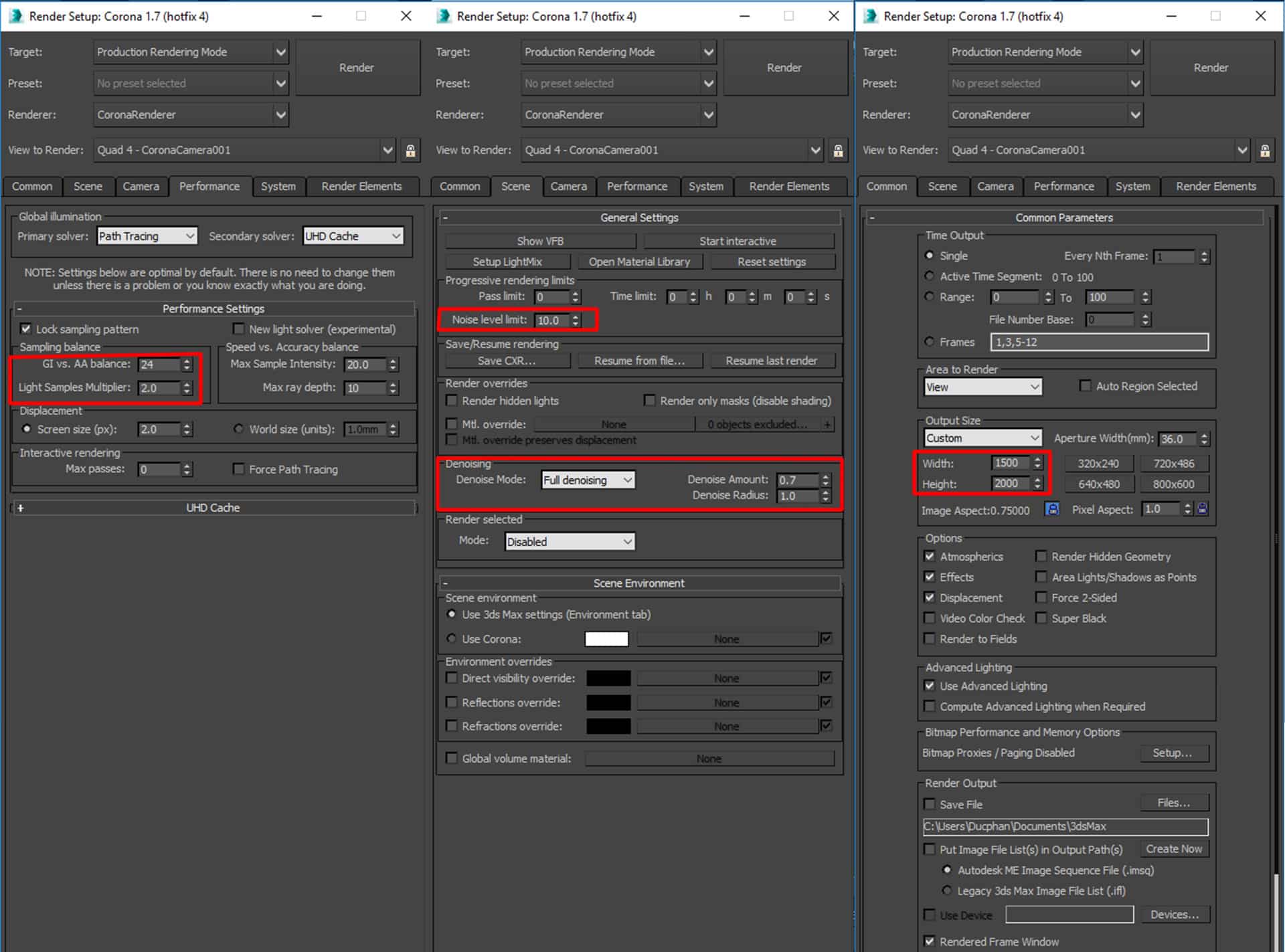The image size is (1285, 952).
Task: Click 3ds Max icon in right window title bar
Action: click(x=870, y=16)
